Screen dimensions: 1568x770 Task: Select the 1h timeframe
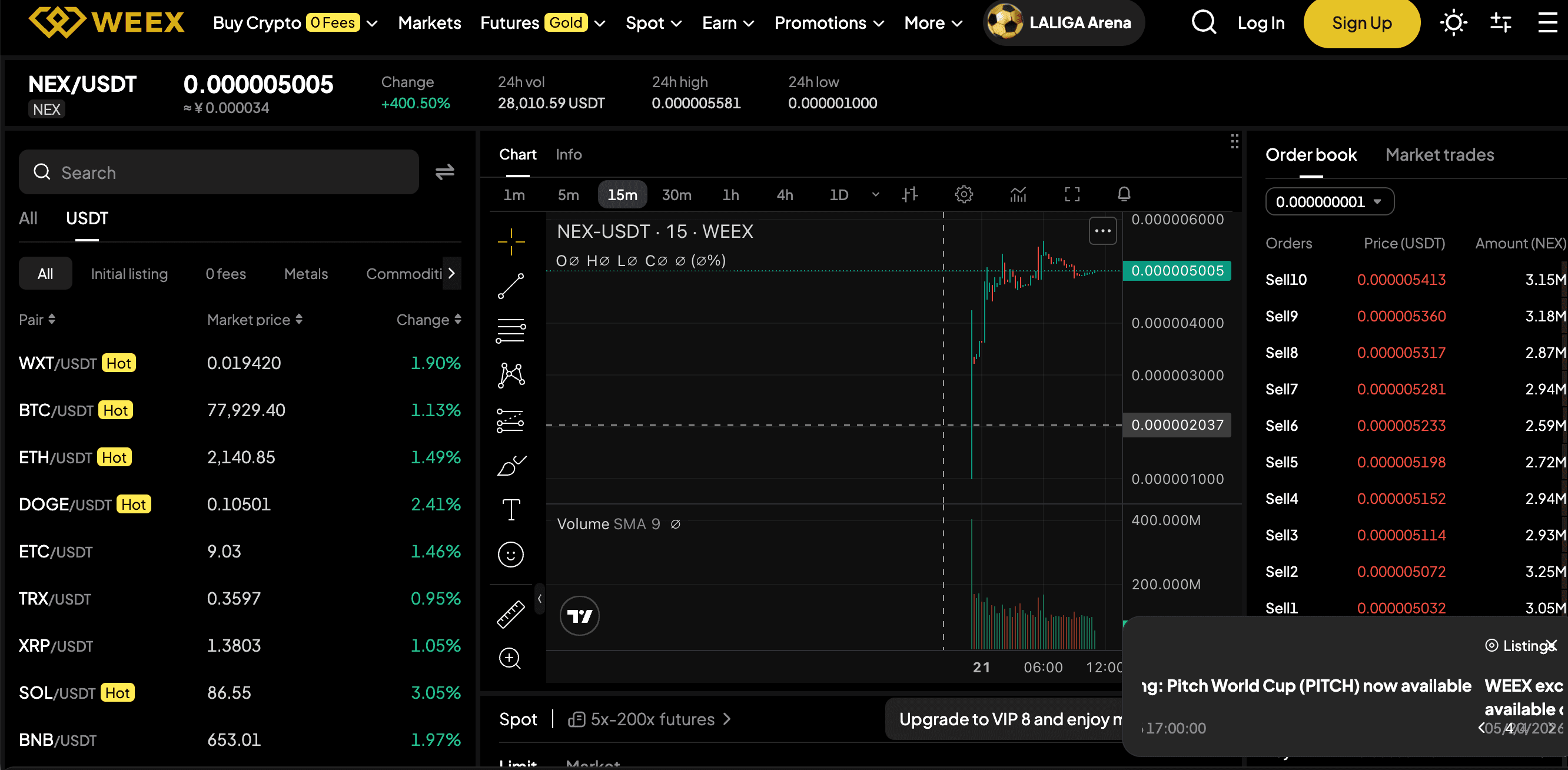click(x=730, y=195)
